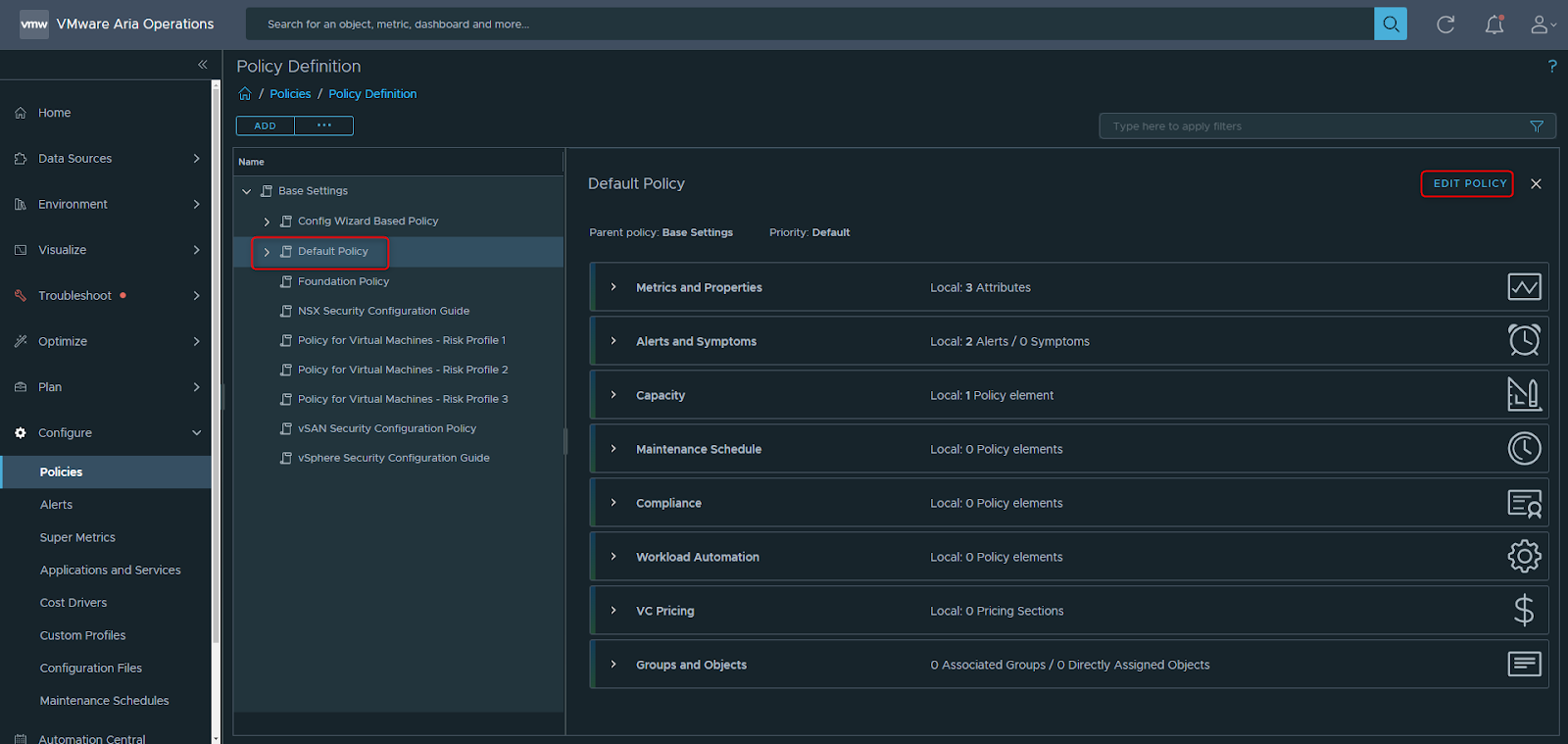Click the Optimize sidebar icon
This screenshot has height=744, width=1568.
[x=21, y=341]
